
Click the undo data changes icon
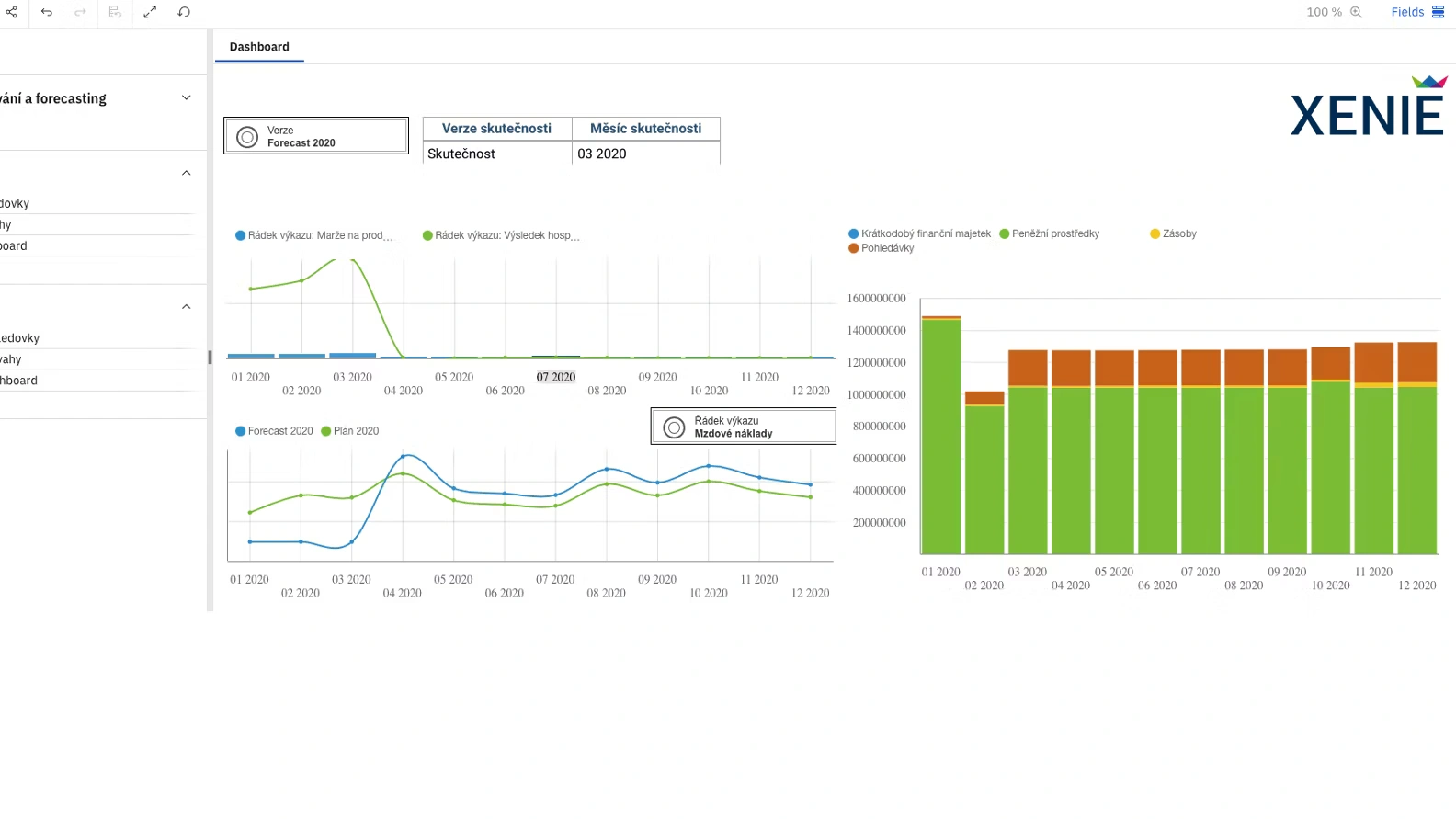pyautogui.click(x=115, y=12)
